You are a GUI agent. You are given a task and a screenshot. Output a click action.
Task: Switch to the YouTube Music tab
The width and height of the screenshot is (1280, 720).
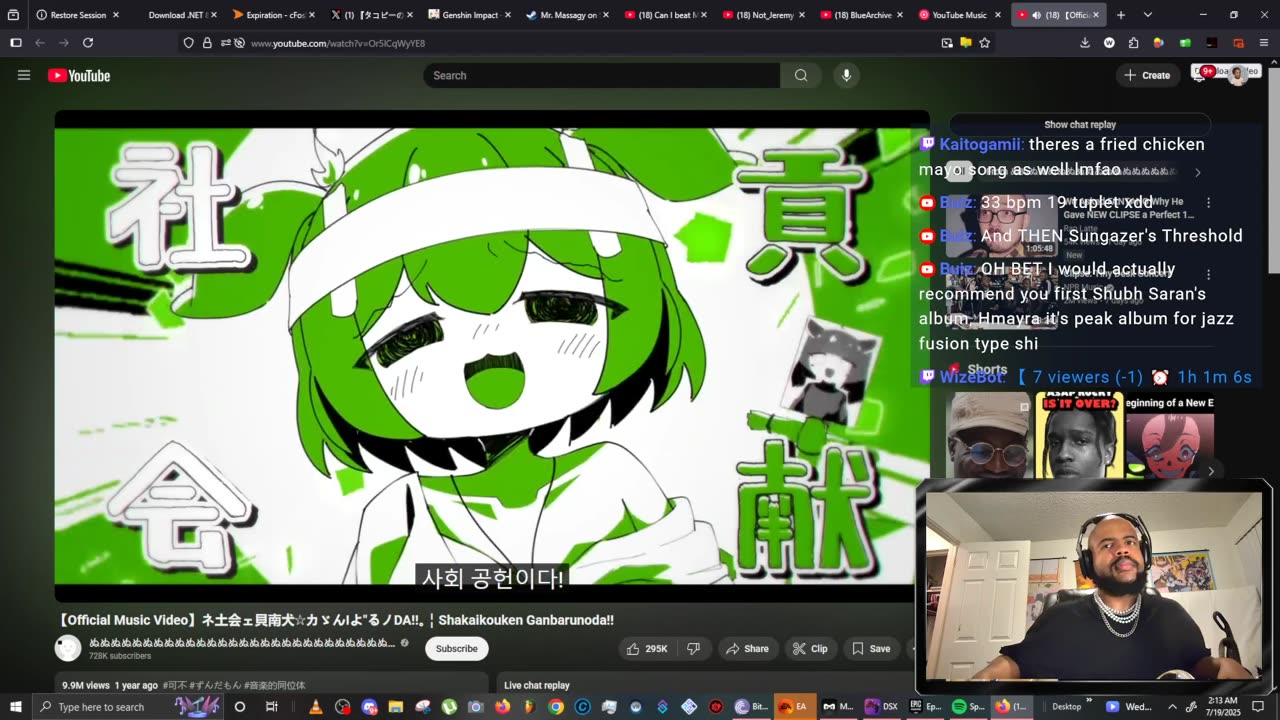(958, 15)
